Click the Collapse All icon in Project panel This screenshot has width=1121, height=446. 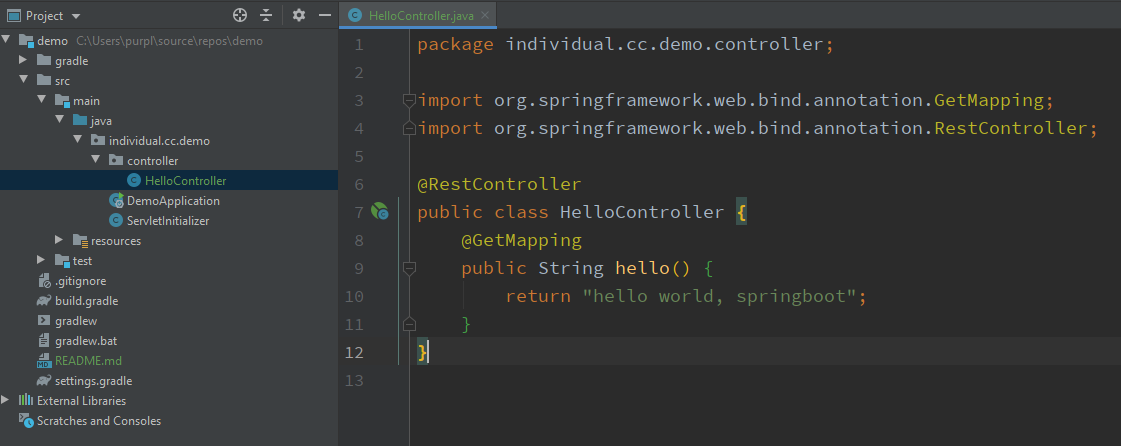click(266, 16)
